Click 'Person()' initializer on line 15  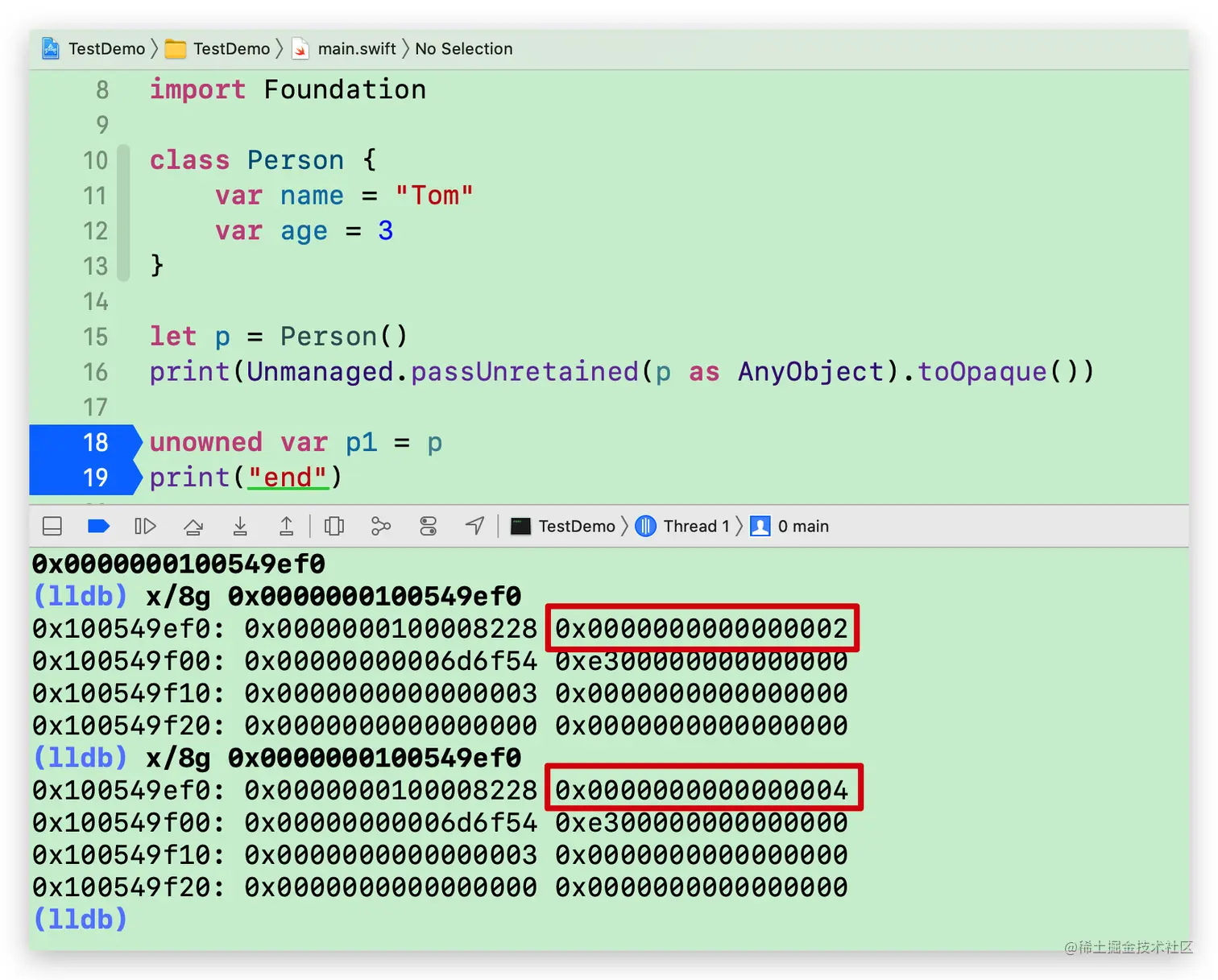click(x=344, y=337)
